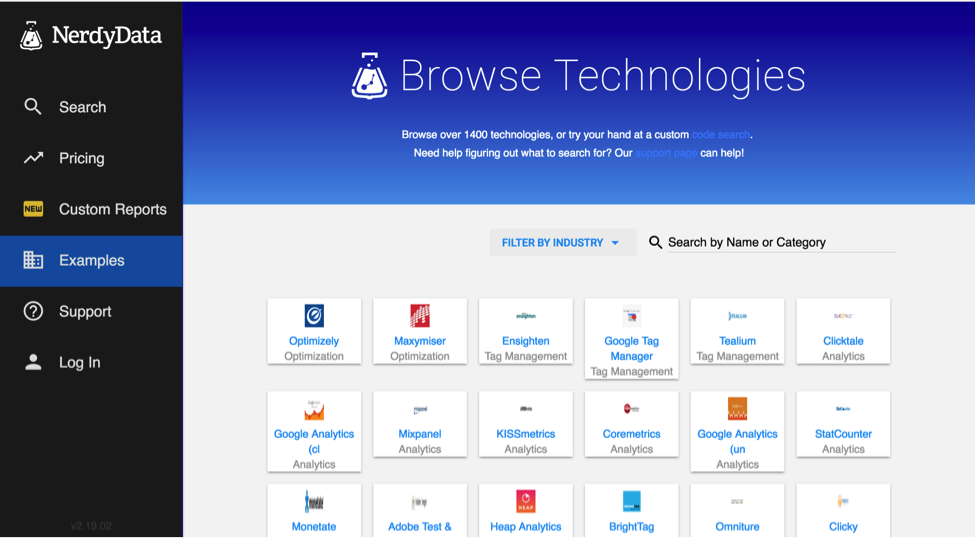The image size is (975, 538).
Task: Click the StatCounter logo icon
Action: [843, 409]
